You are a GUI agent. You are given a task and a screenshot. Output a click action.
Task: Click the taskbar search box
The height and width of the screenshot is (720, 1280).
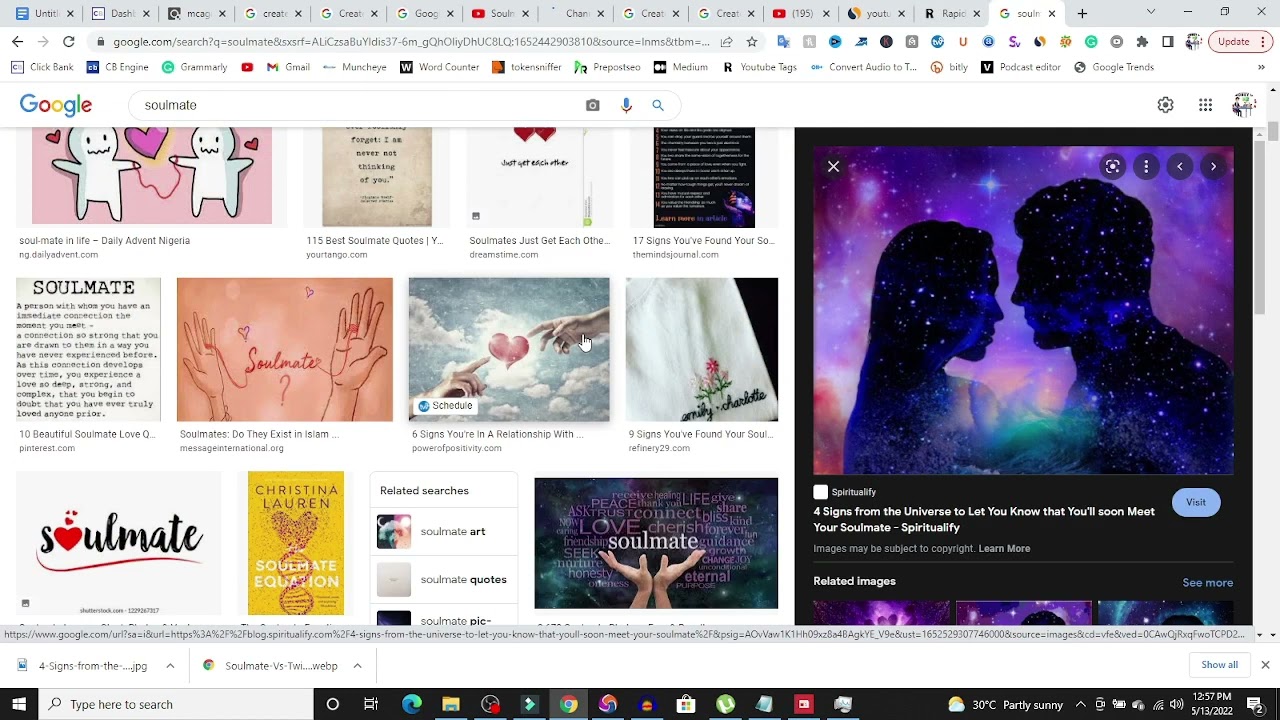176,704
